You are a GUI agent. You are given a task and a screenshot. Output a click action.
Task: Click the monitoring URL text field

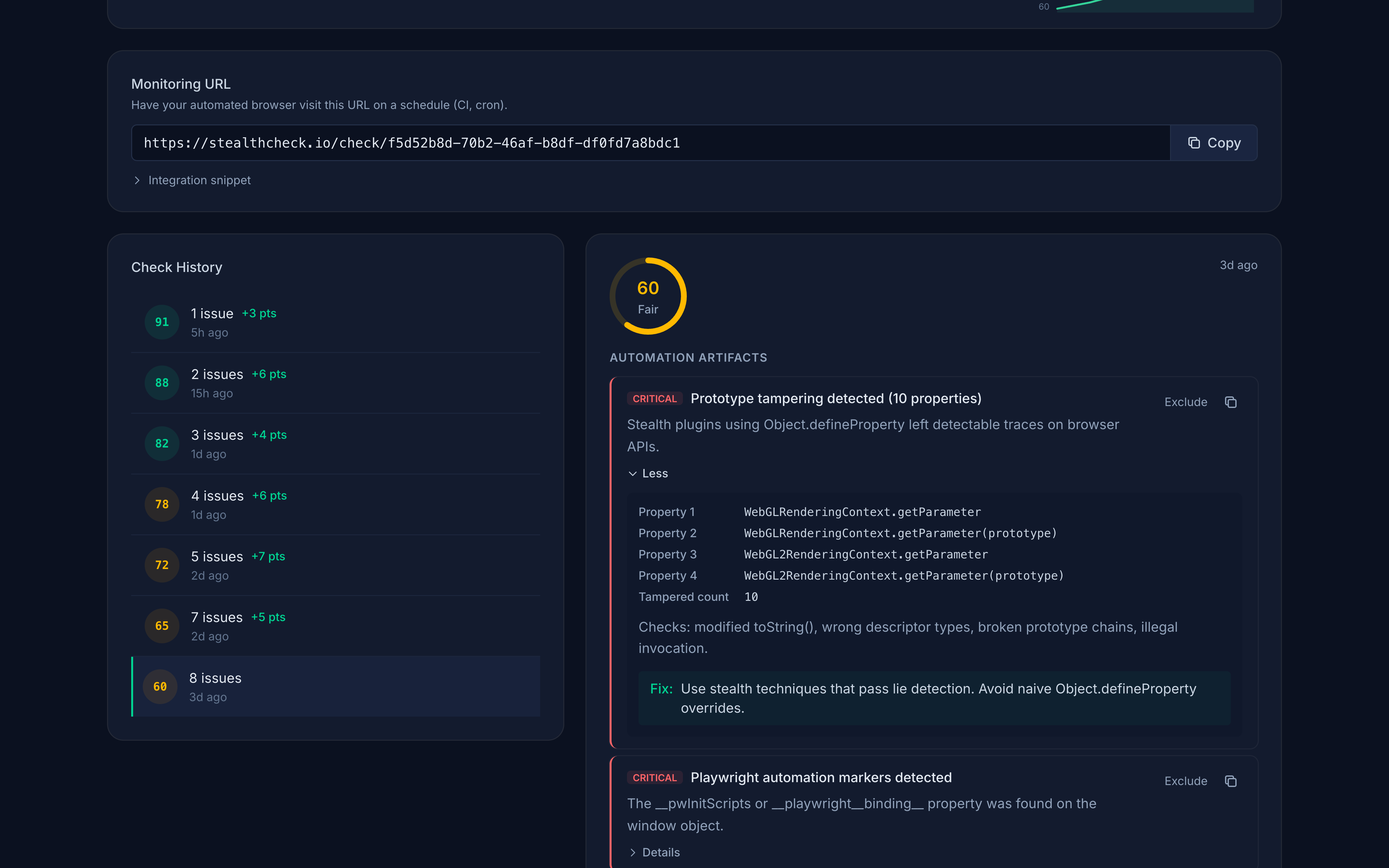click(650, 143)
